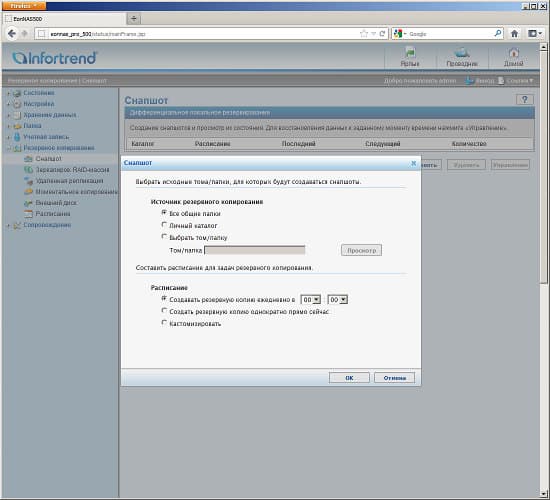Expand the Хранение данных tree node arrow
Image resolution: width=550 pixels, height=500 pixels.
(8, 115)
